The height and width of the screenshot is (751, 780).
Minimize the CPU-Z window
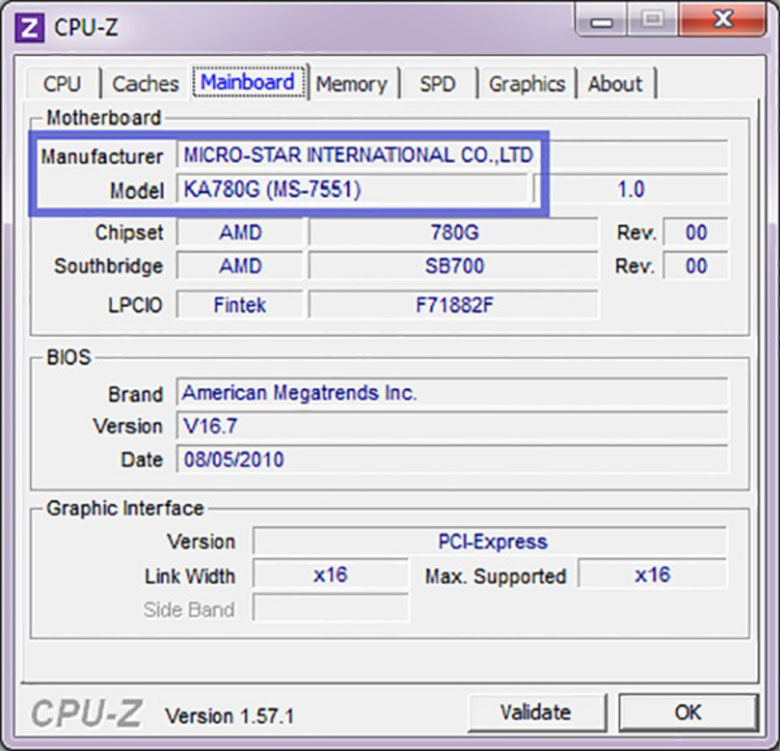tap(601, 21)
